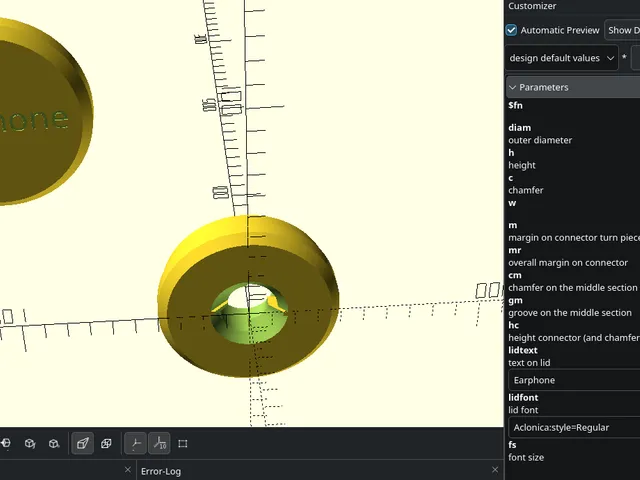Click the cm parameter label
This screenshot has height=480, width=640.
pos(515,275)
